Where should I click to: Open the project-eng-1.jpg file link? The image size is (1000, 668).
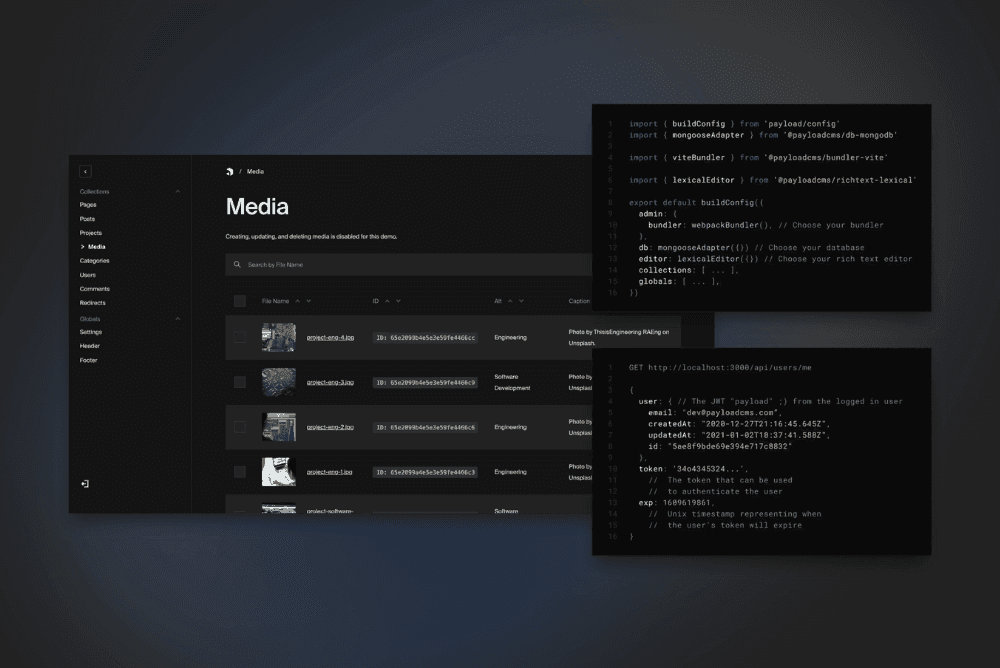pos(330,472)
